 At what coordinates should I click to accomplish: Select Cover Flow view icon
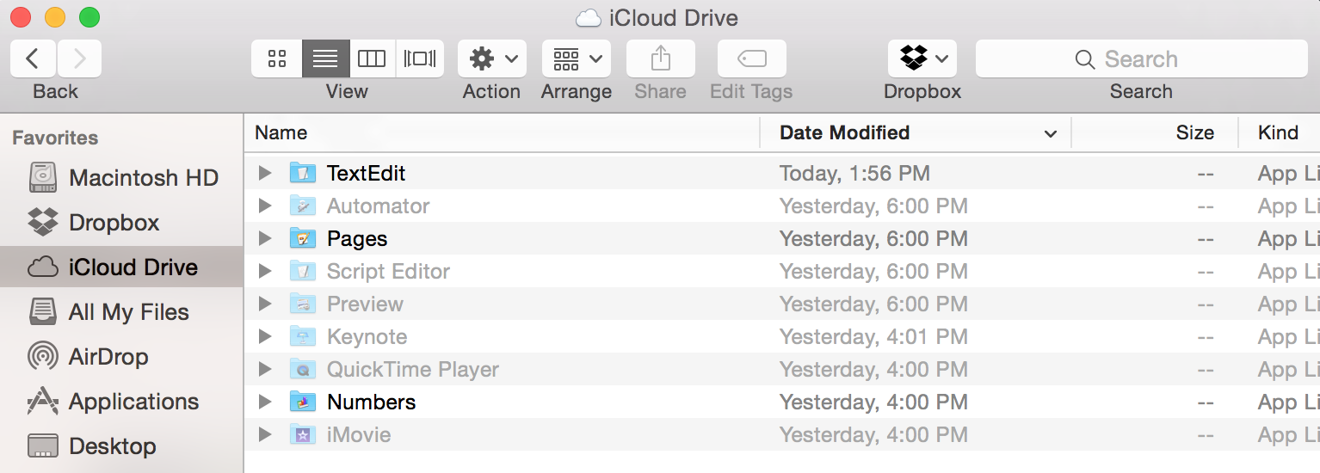420,59
